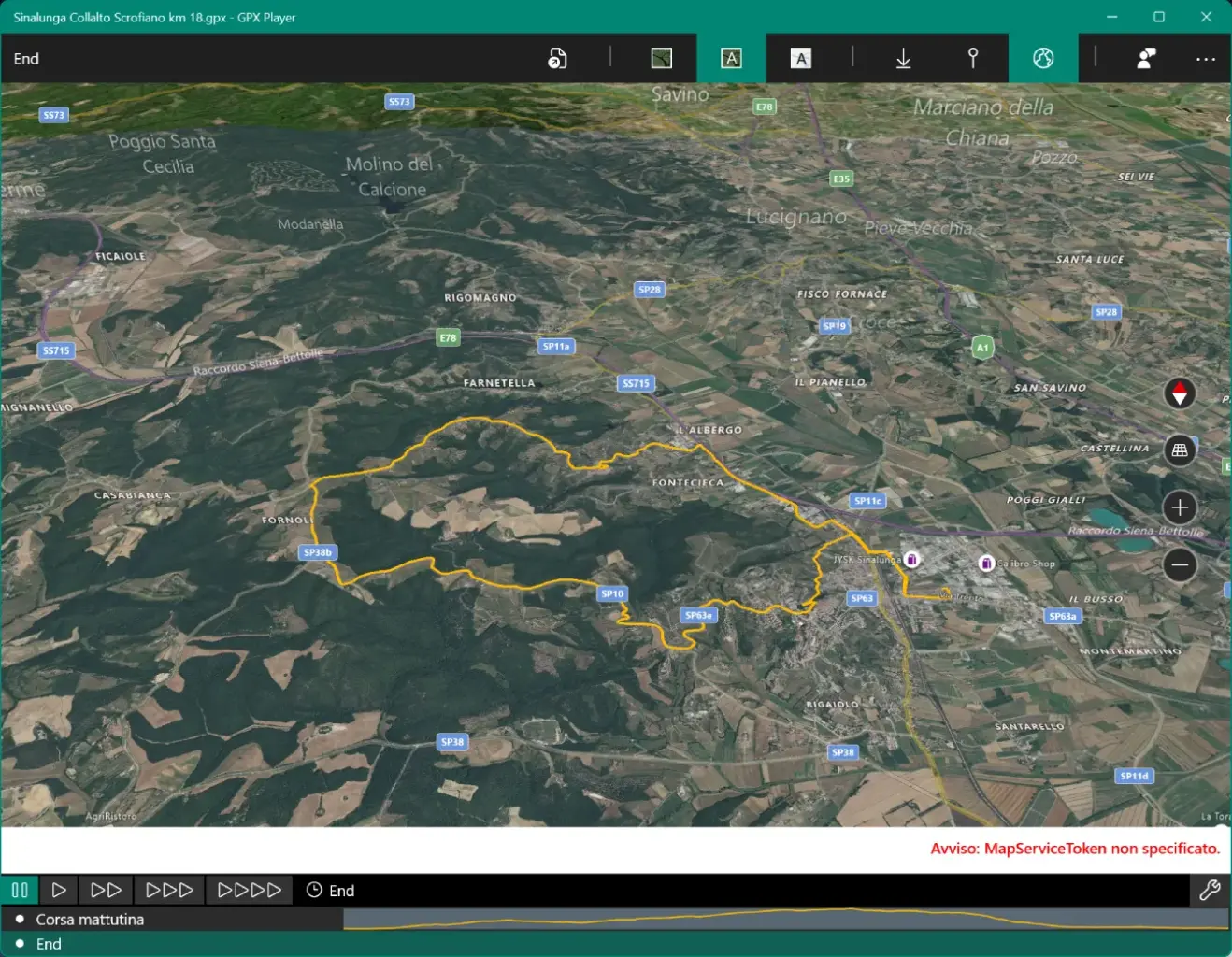This screenshot has width=1232, height=957.
Task: Open settings wrench icon
Action: click(x=1210, y=891)
